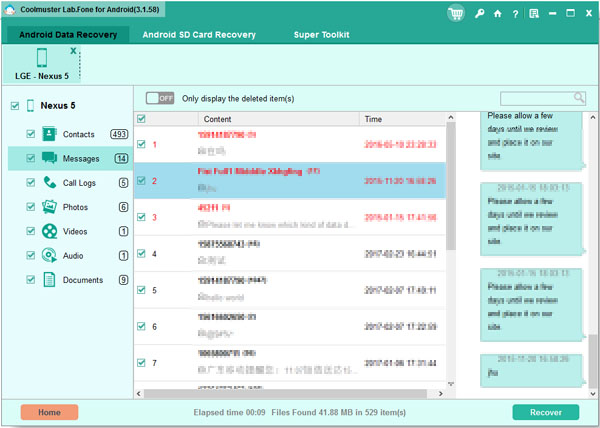Click the message list horizontal scrollbar thumb
Image resolution: width=600 pixels, height=428 pixels.
click(x=285, y=394)
